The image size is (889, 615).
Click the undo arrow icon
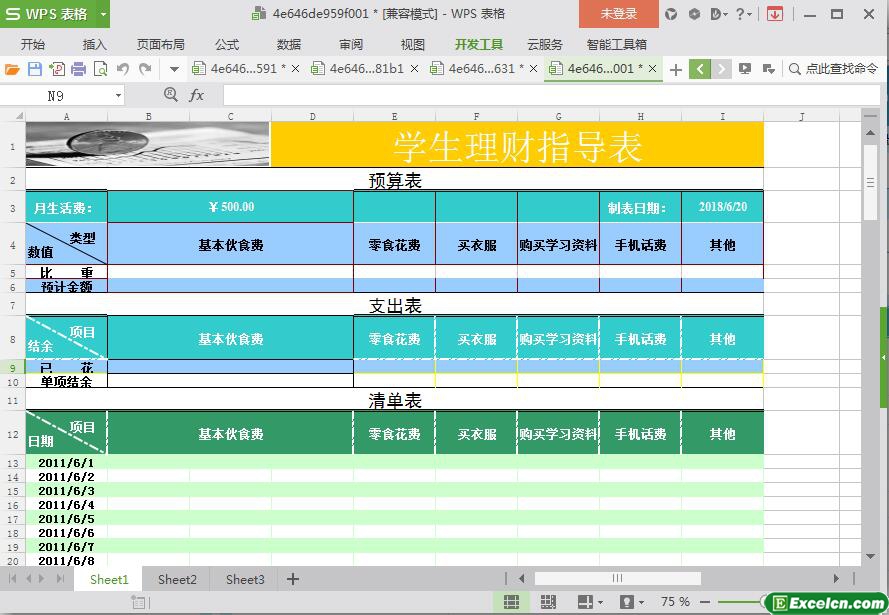pos(122,69)
